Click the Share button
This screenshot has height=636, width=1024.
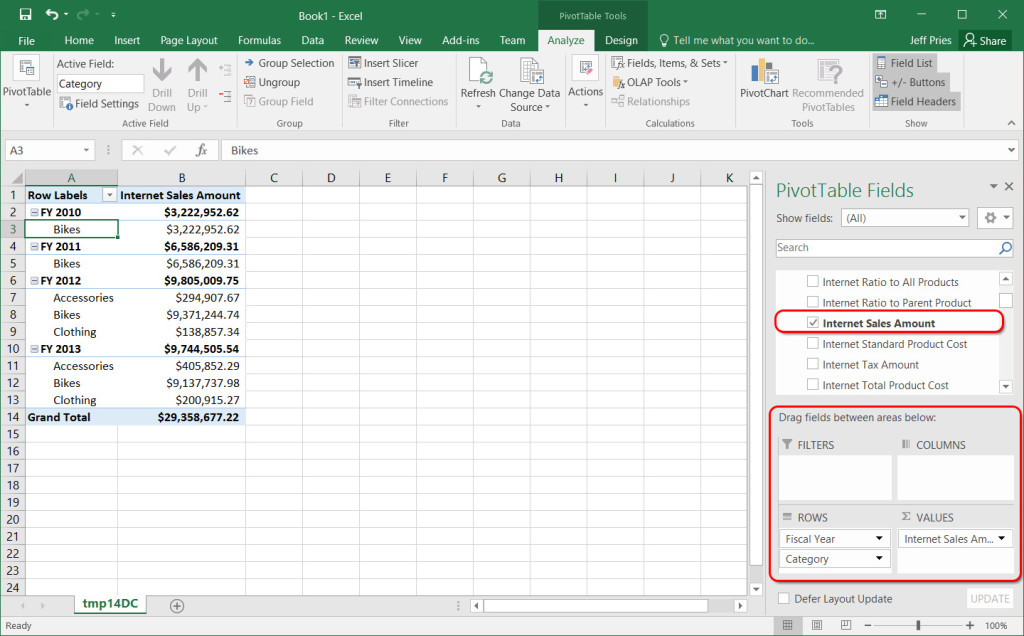(984, 40)
